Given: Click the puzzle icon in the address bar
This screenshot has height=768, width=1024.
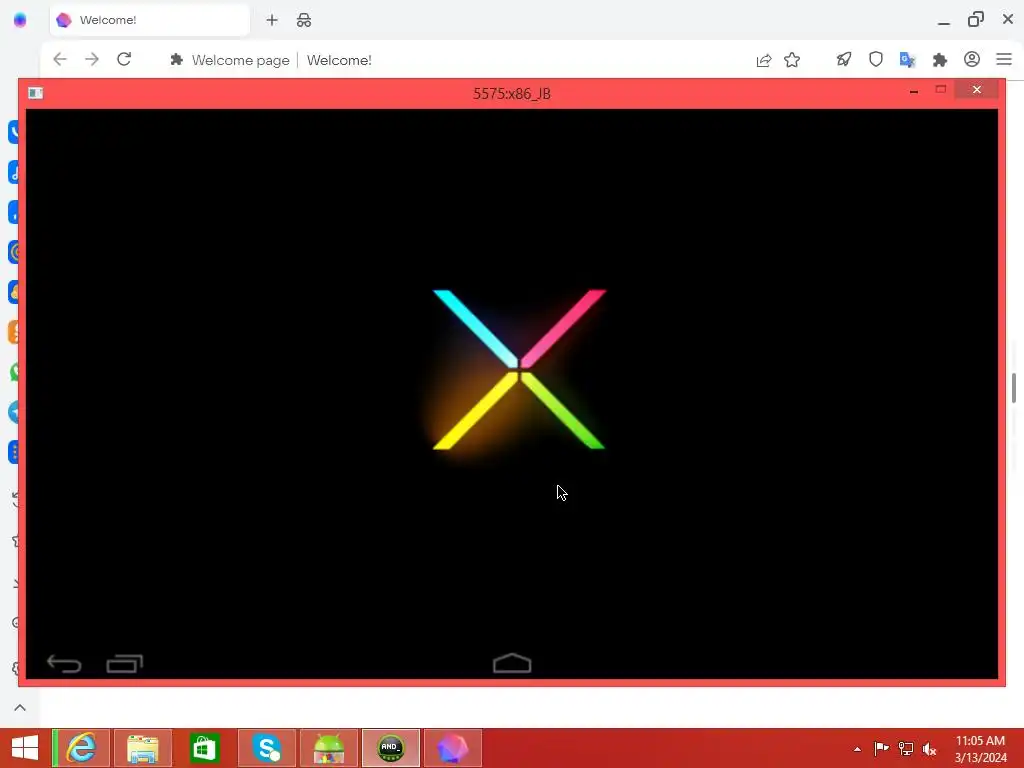Looking at the screenshot, I should 176,60.
